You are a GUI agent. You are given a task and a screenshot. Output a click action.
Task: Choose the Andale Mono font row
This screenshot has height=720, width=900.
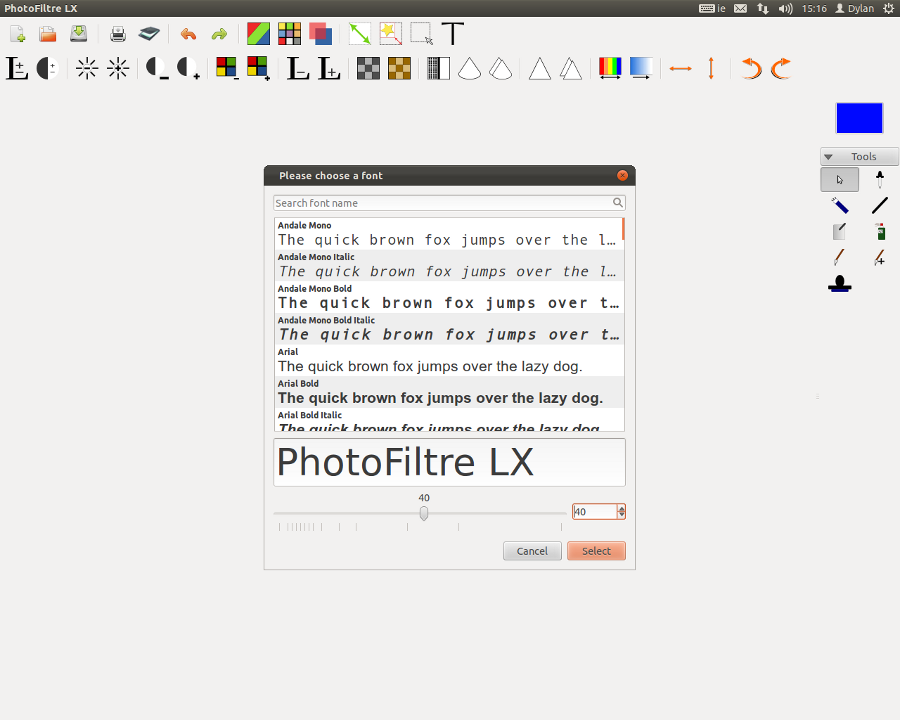pyautogui.click(x=449, y=234)
